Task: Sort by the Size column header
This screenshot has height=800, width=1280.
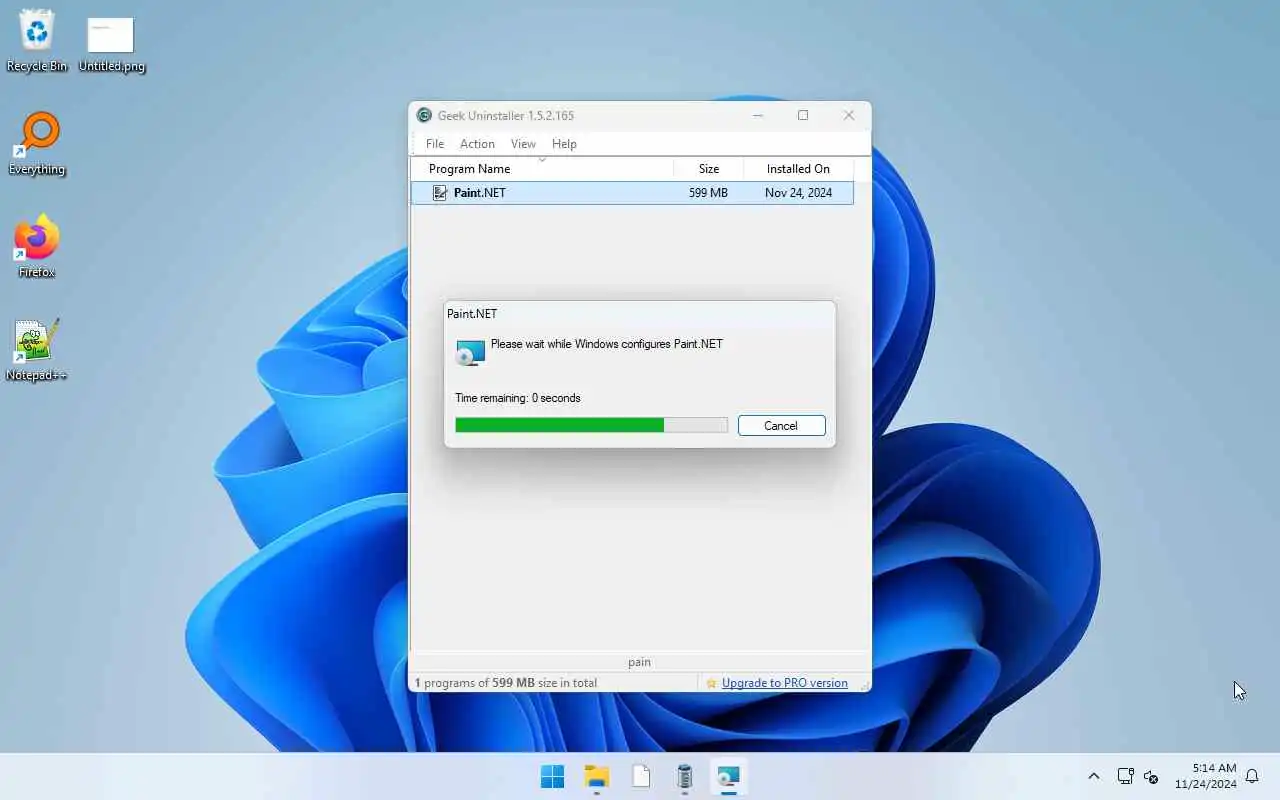Action: [709, 169]
